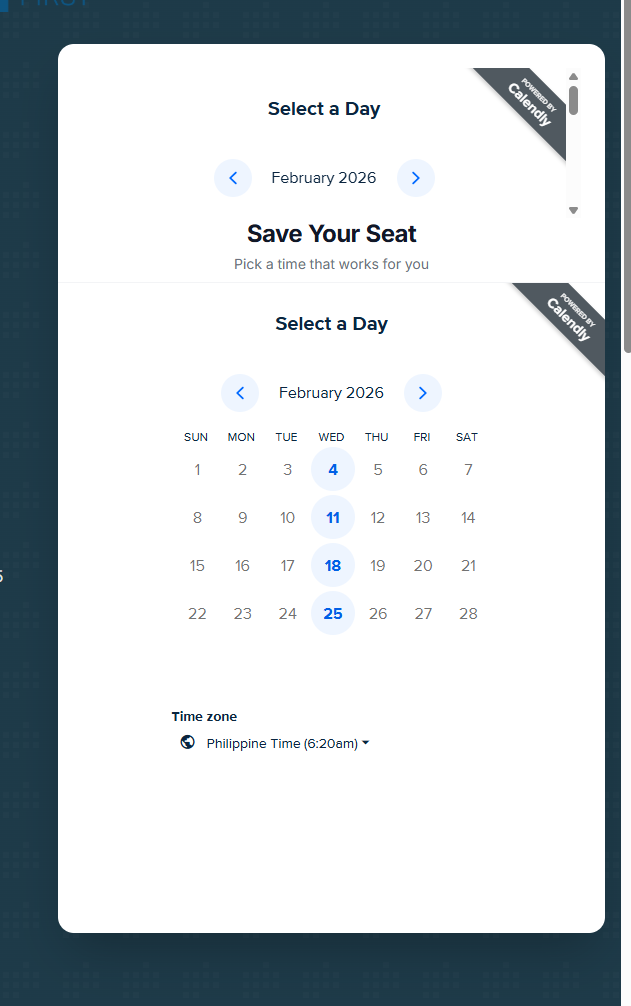Click previous month arrow in upper widget
This screenshot has width=631, height=1006.
pyautogui.click(x=233, y=178)
